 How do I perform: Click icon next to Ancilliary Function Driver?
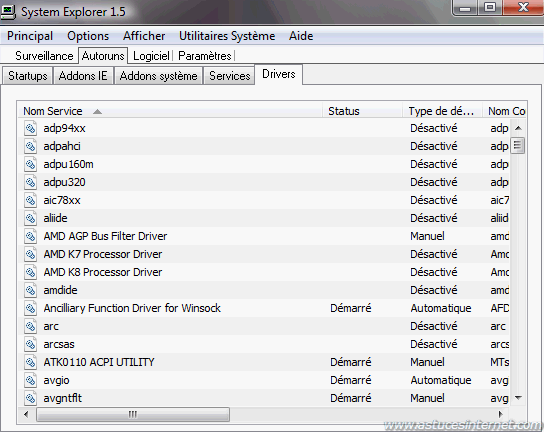pyautogui.click(x=31, y=308)
